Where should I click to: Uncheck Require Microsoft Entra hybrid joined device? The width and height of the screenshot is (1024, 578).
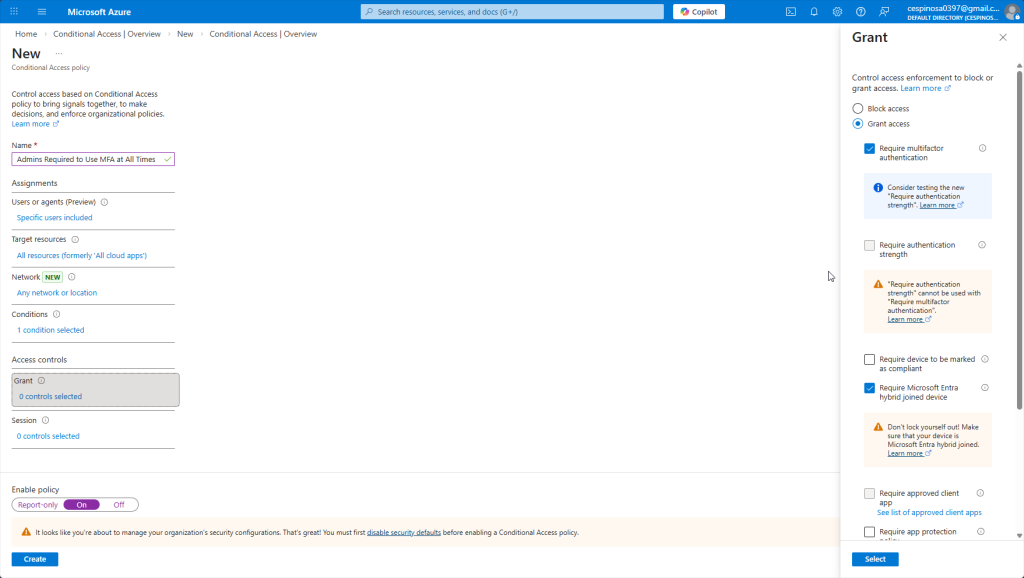869,388
